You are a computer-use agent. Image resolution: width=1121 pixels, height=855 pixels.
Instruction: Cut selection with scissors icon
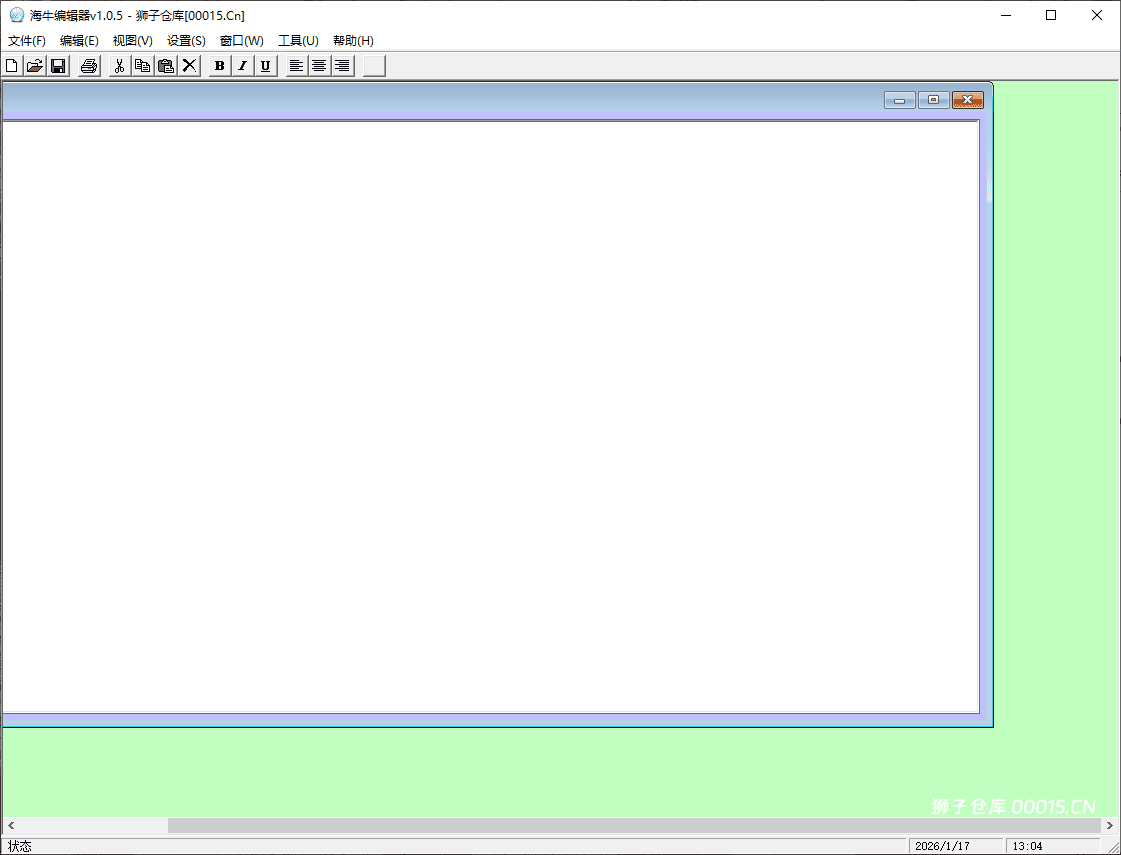pos(119,66)
